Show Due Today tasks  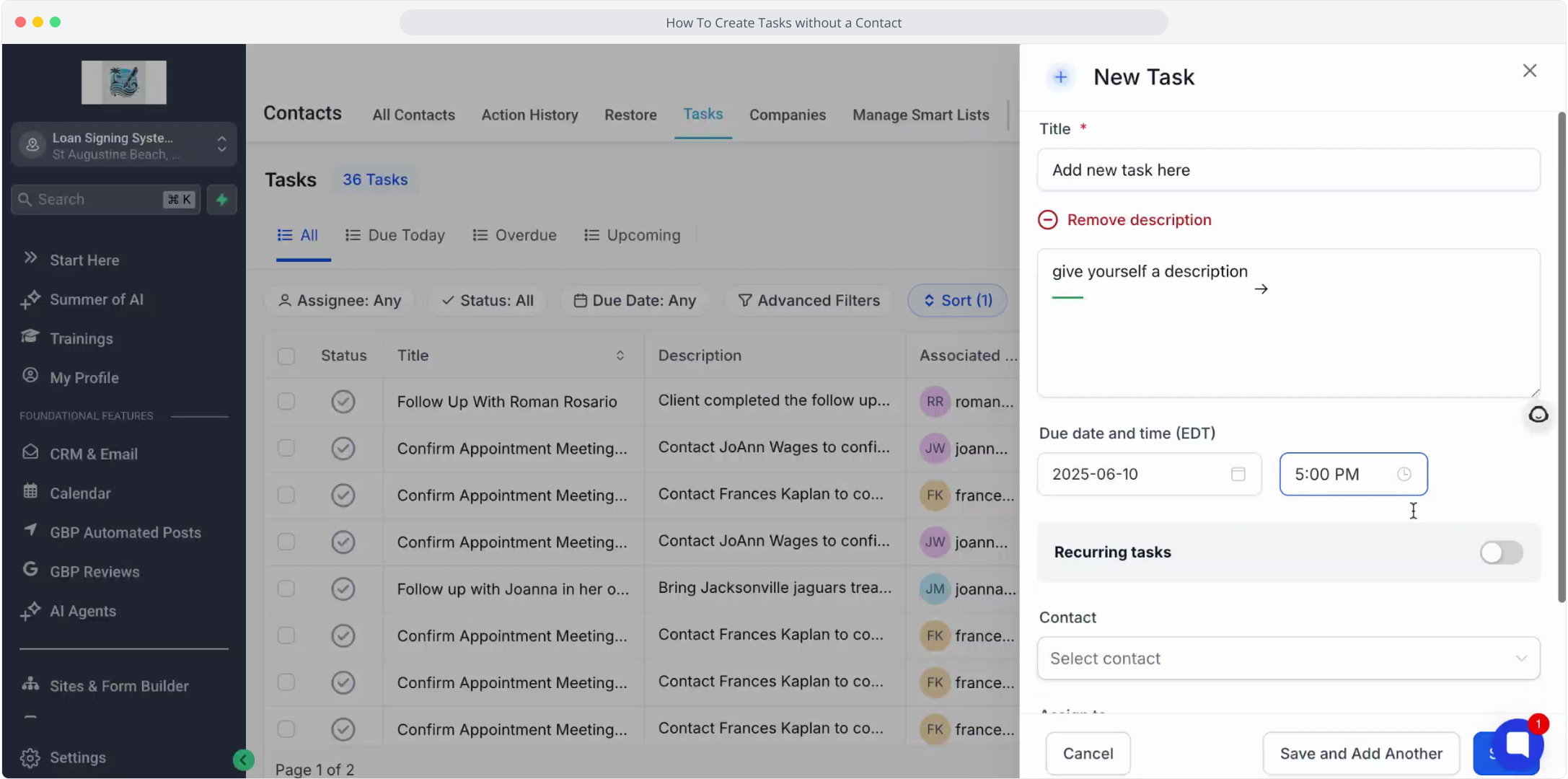(x=395, y=236)
